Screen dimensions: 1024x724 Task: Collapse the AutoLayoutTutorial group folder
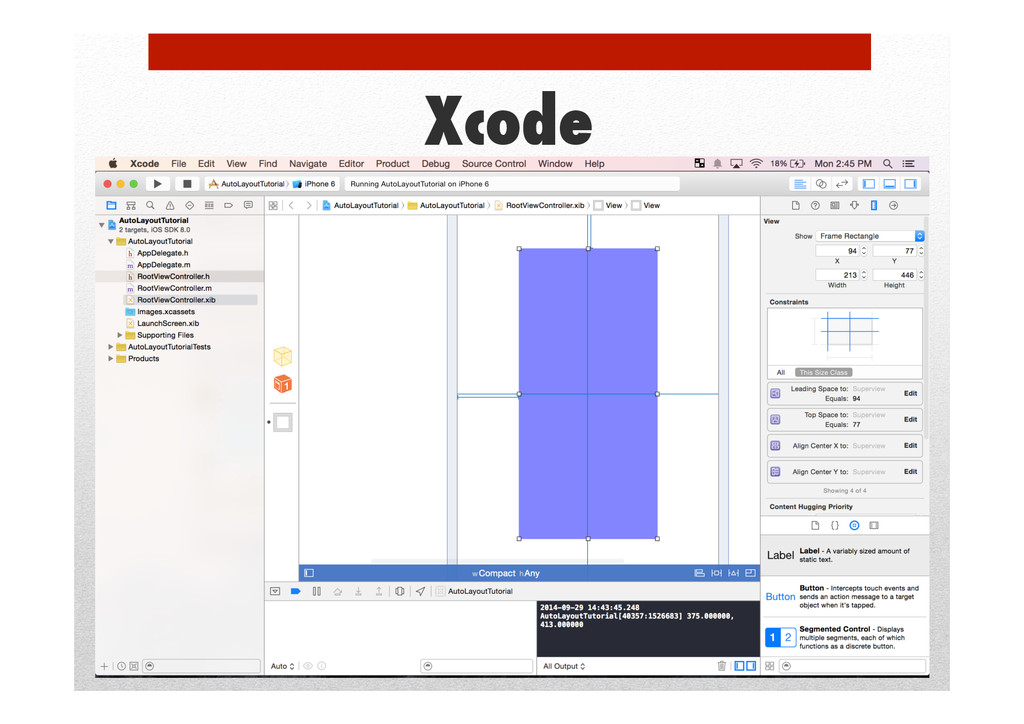pyautogui.click(x=110, y=242)
